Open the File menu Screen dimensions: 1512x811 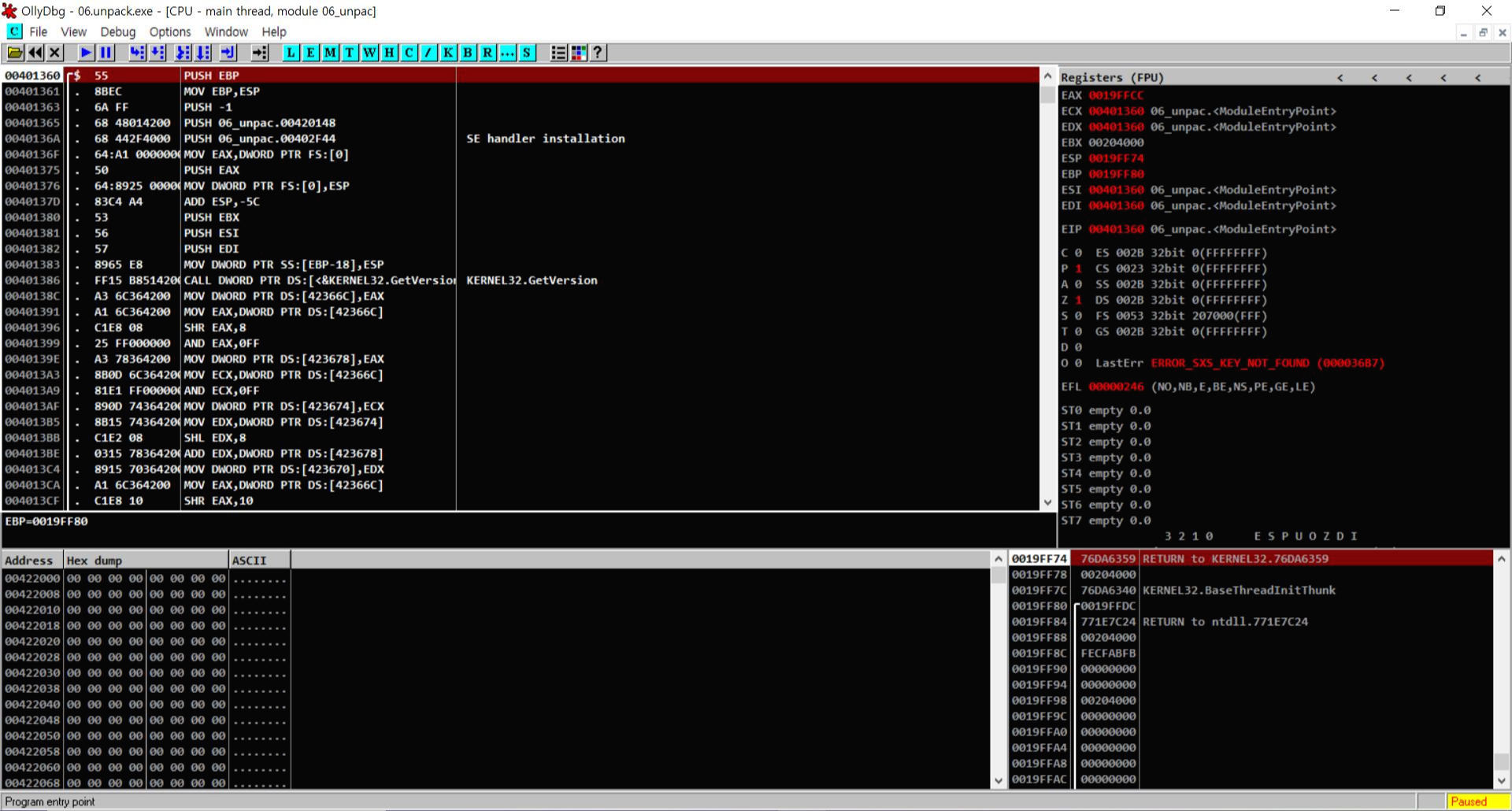pyautogui.click(x=38, y=31)
